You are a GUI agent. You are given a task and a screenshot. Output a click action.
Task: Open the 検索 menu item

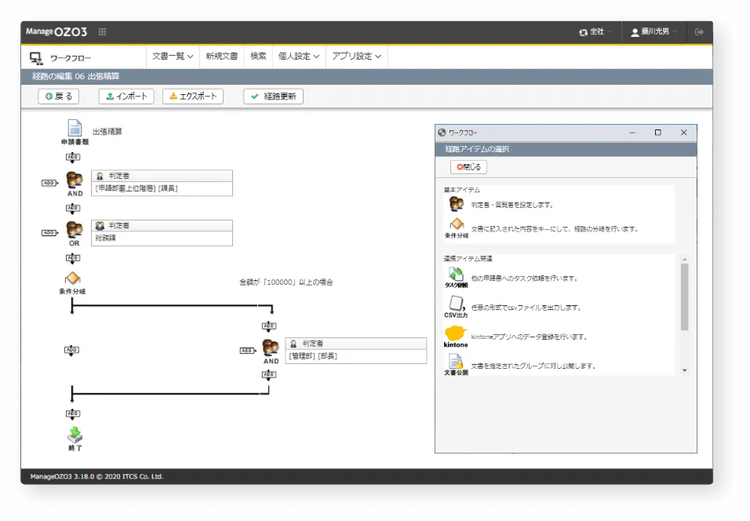click(258, 56)
